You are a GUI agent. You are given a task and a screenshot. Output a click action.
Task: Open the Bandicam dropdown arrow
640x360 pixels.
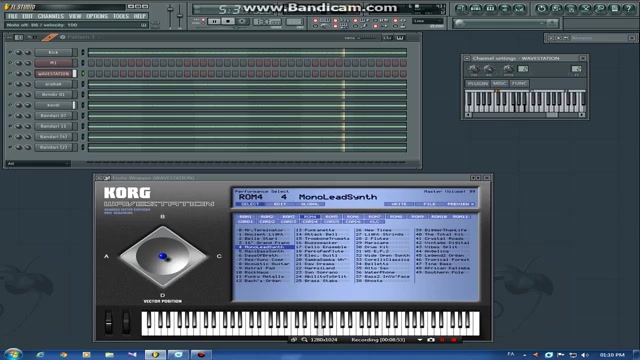[x=420, y=340]
